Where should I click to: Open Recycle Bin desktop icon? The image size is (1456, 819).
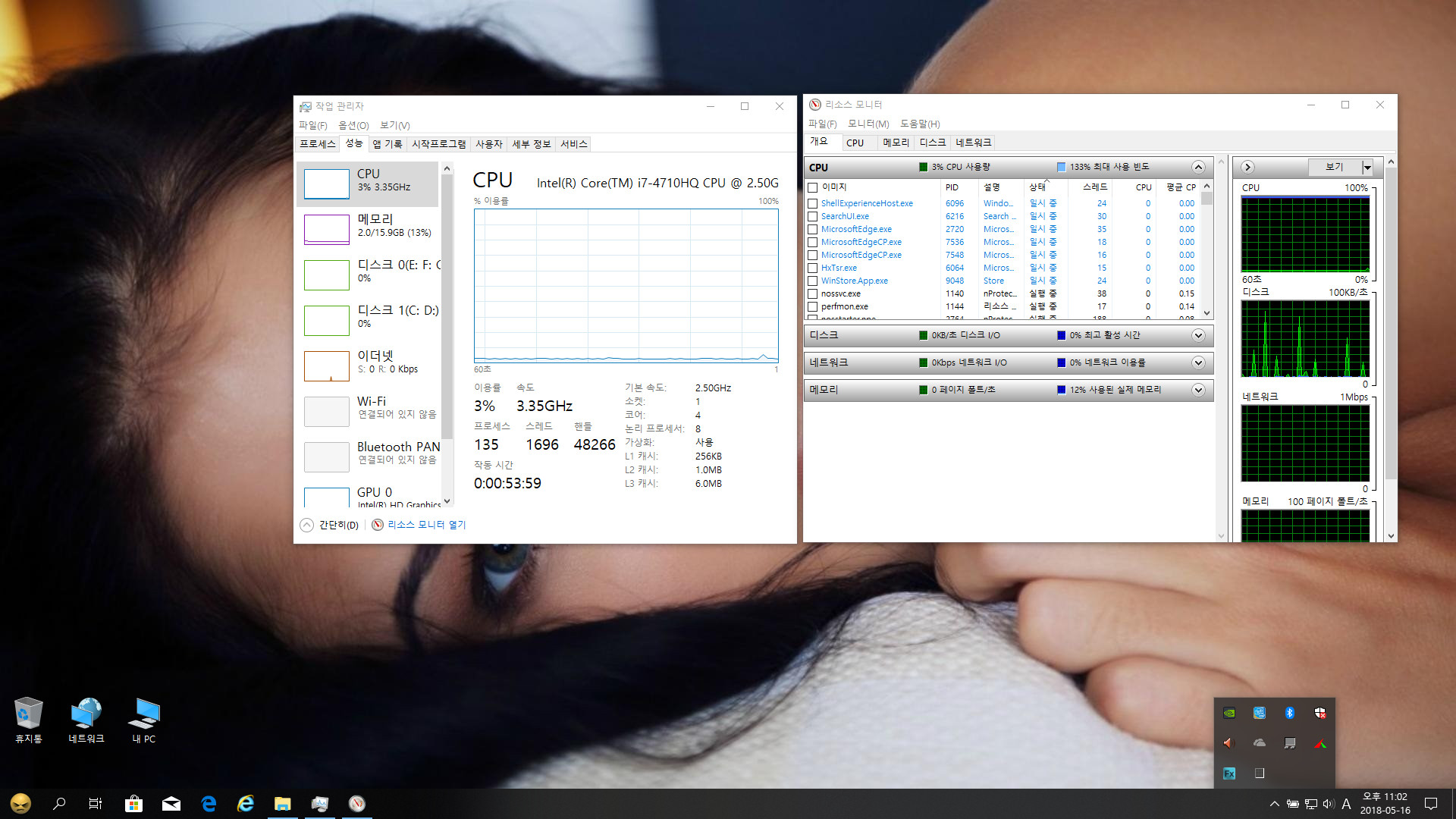click(x=28, y=720)
